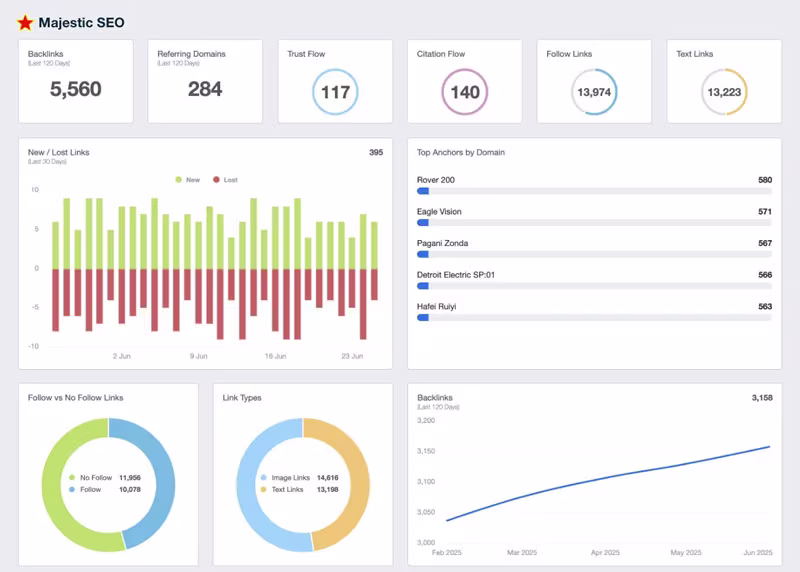
Task: Click the Trust Flow circular gauge showing 117
Action: pyautogui.click(x=335, y=92)
